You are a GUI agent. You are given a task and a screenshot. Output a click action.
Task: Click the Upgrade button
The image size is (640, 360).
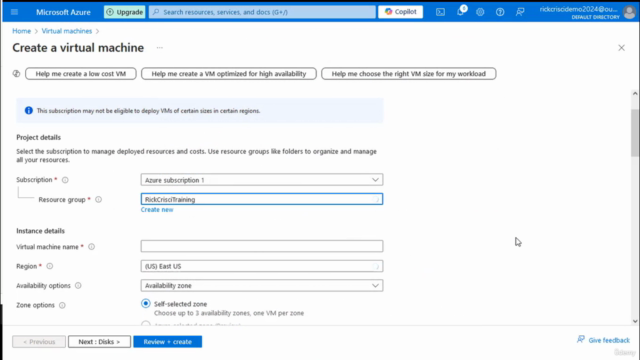click(124, 12)
